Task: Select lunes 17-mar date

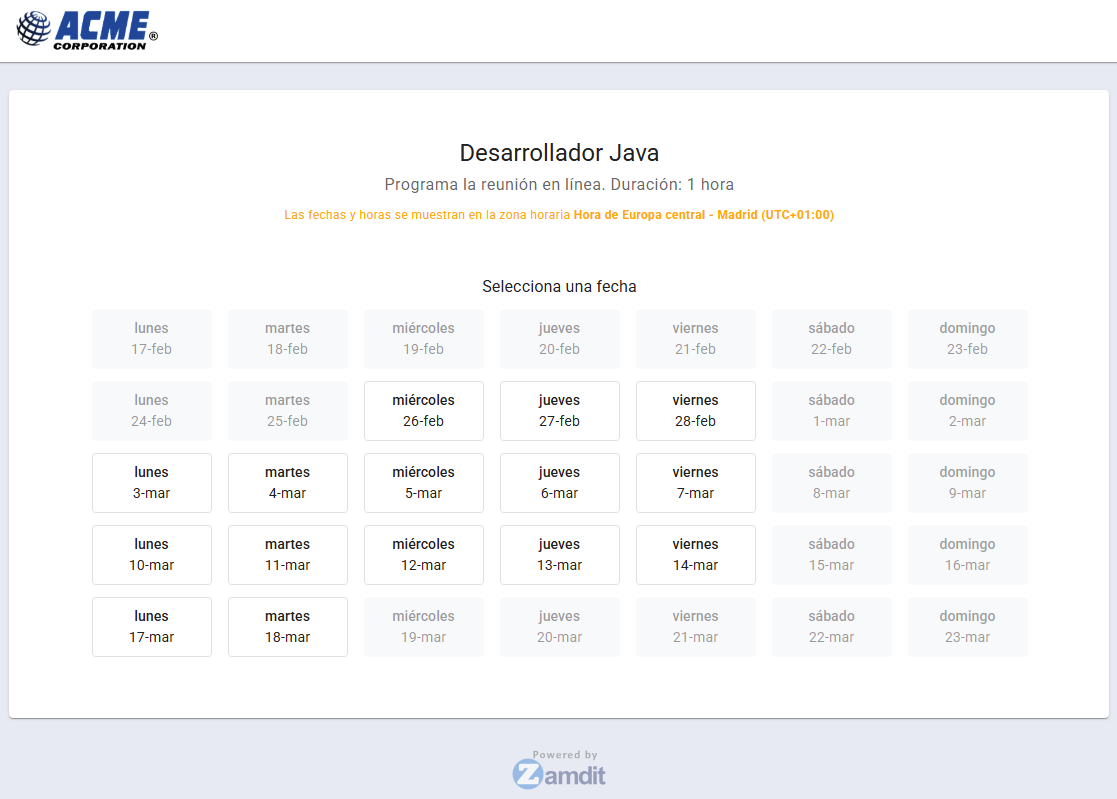Action: tap(152, 627)
